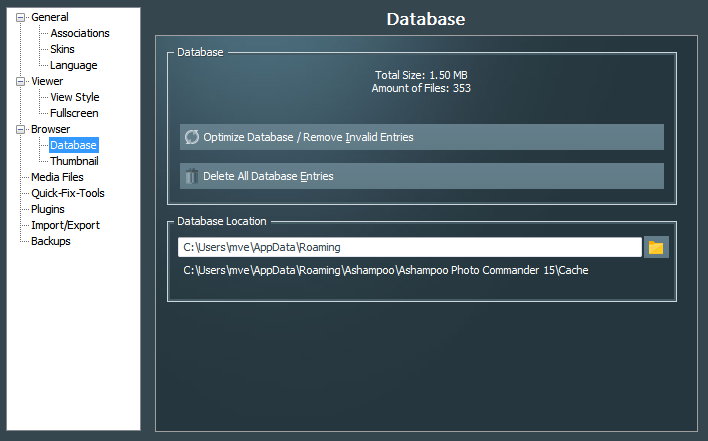
Task: Open the Backups section
Action: (51, 241)
